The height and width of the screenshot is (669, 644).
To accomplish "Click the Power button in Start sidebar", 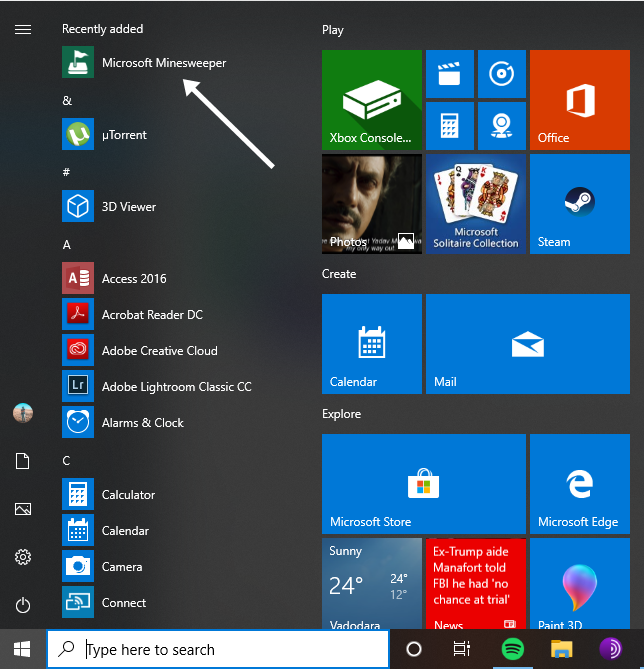I will click(x=23, y=605).
